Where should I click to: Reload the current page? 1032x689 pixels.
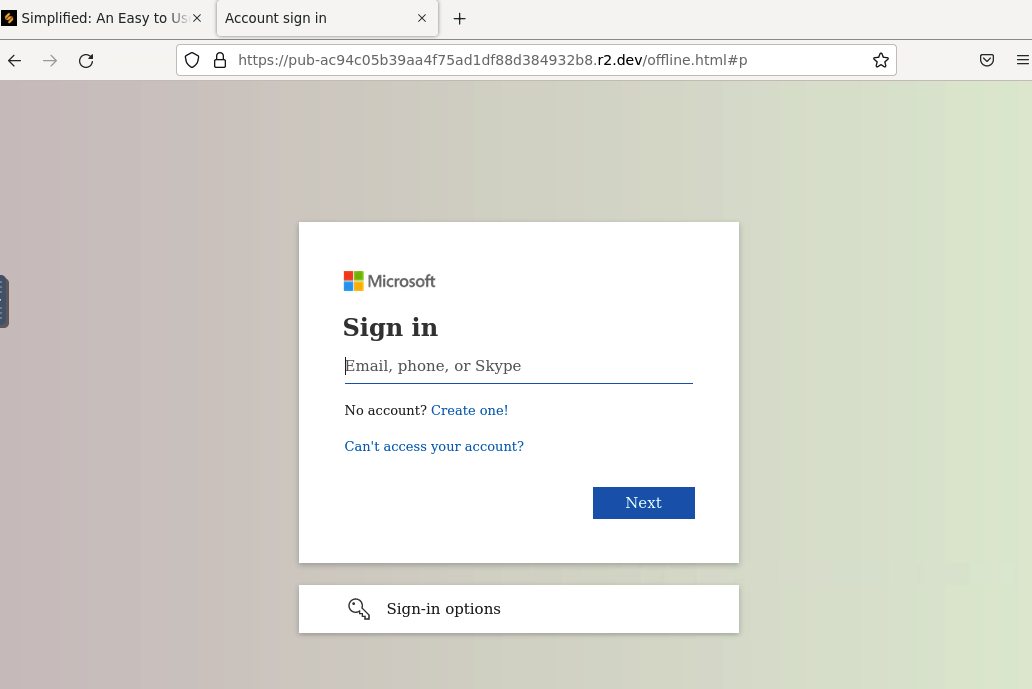click(x=86, y=60)
